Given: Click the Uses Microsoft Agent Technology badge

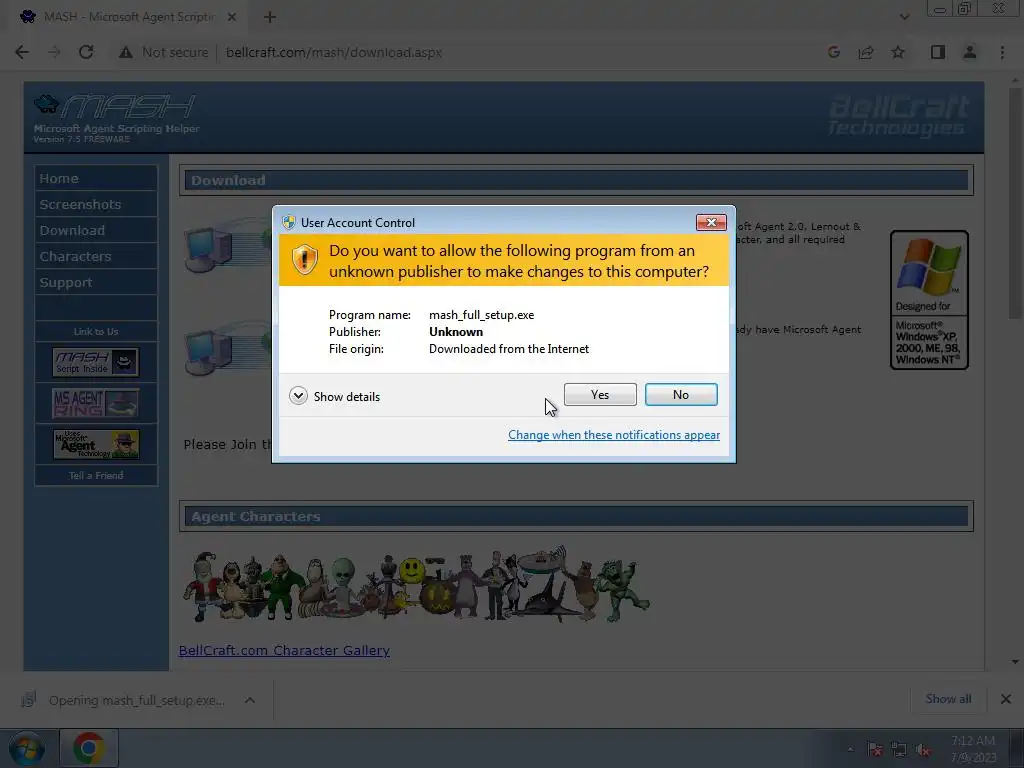Looking at the screenshot, I should pyautogui.click(x=96, y=444).
